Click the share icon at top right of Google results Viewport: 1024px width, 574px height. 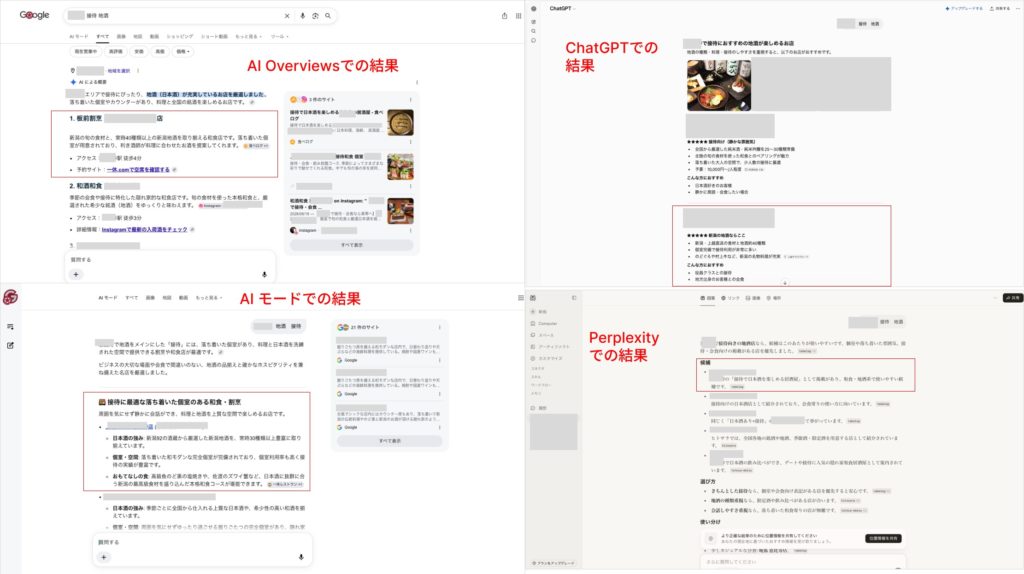pos(504,16)
